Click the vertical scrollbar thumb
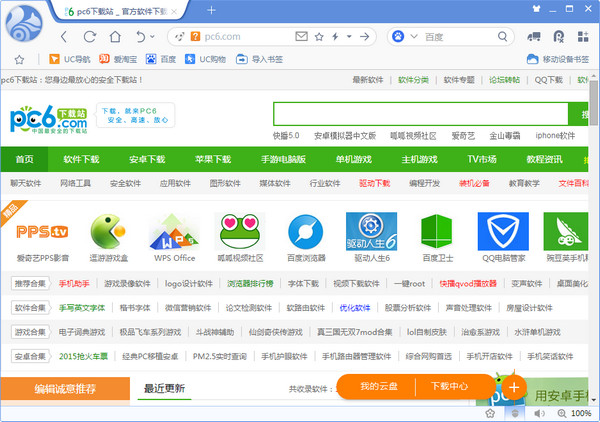The height and width of the screenshot is (422, 600). coord(593,103)
